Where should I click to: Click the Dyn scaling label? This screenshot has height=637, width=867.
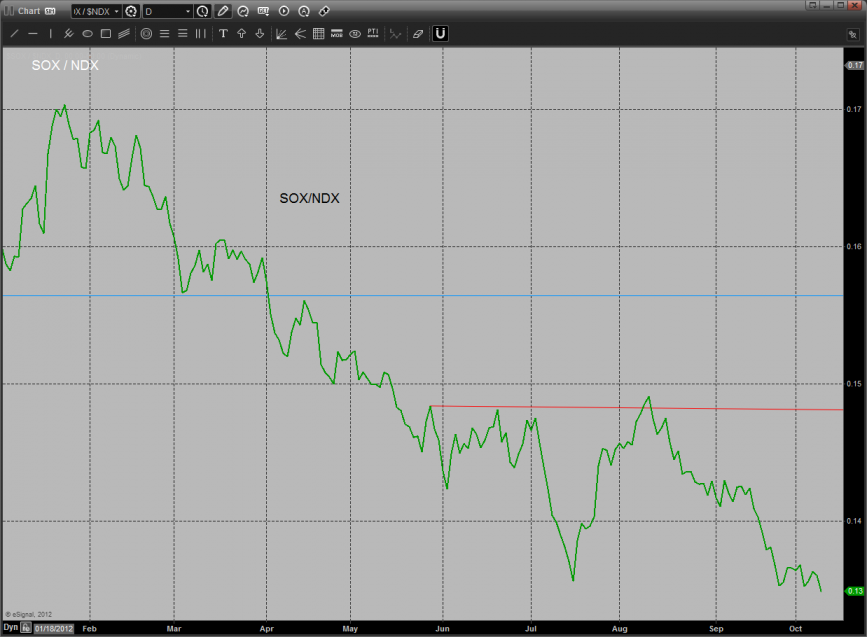[11, 627]
